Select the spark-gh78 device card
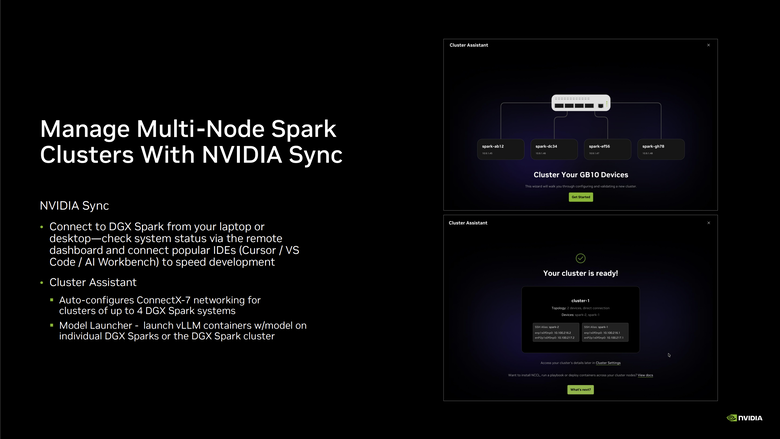 (661, 150)
